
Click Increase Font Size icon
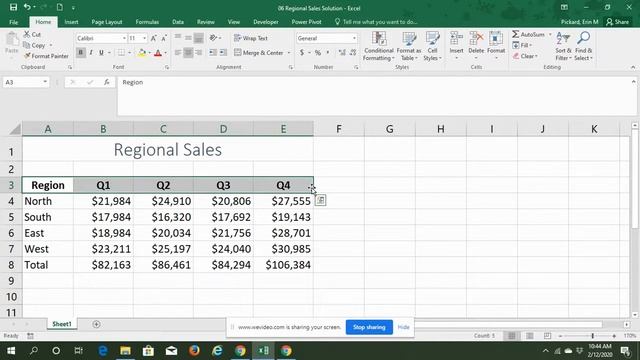[154, 38]
